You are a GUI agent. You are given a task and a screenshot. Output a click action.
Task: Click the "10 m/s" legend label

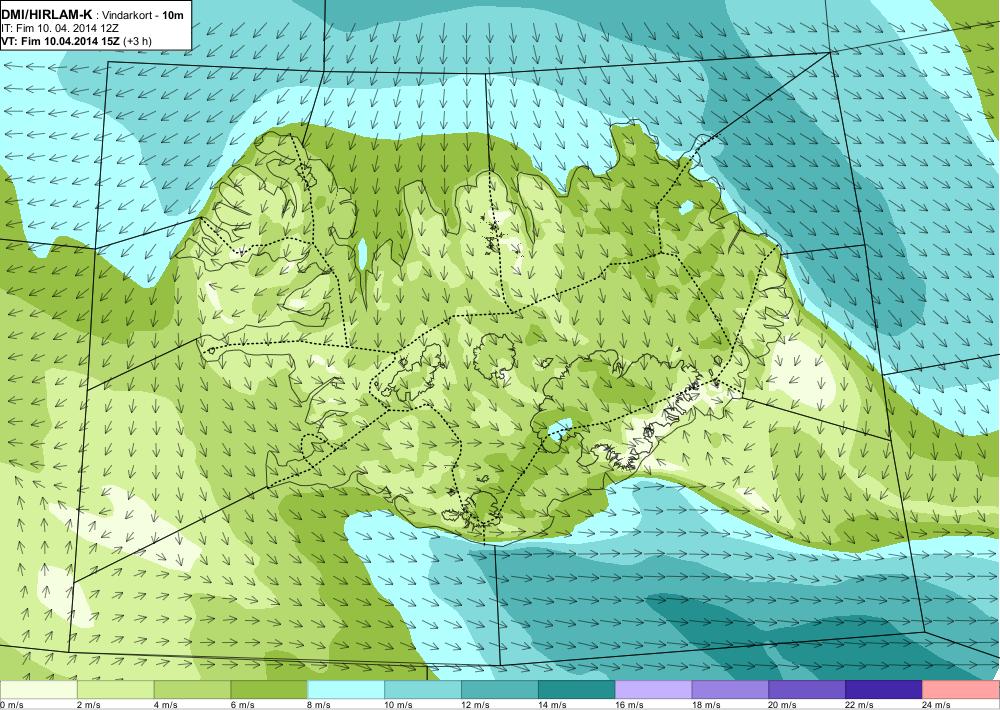[x=399, y=705]
